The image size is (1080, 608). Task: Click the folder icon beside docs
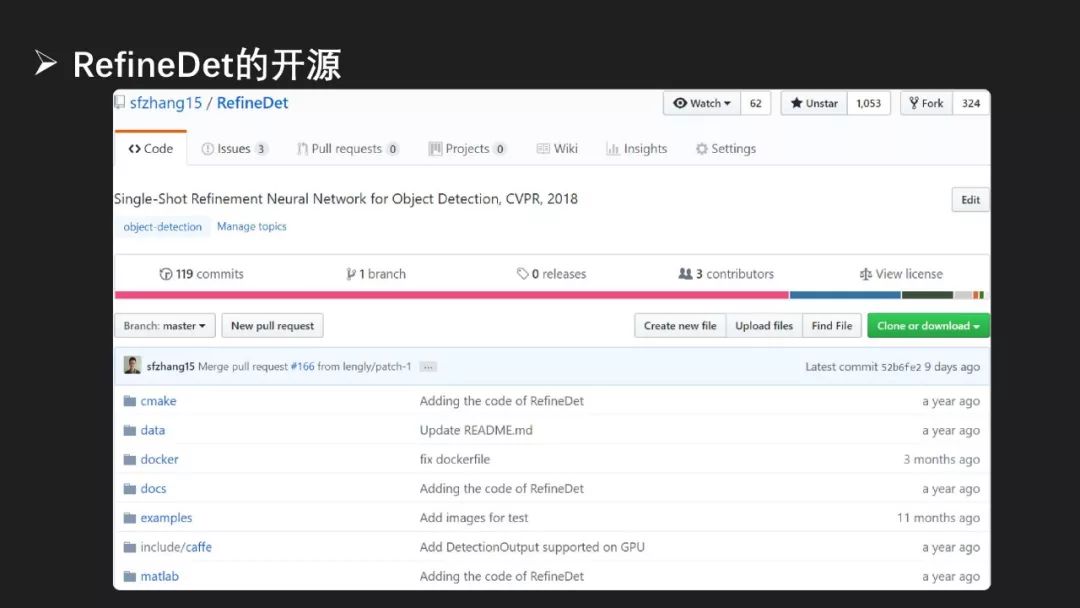pos(129,489)
